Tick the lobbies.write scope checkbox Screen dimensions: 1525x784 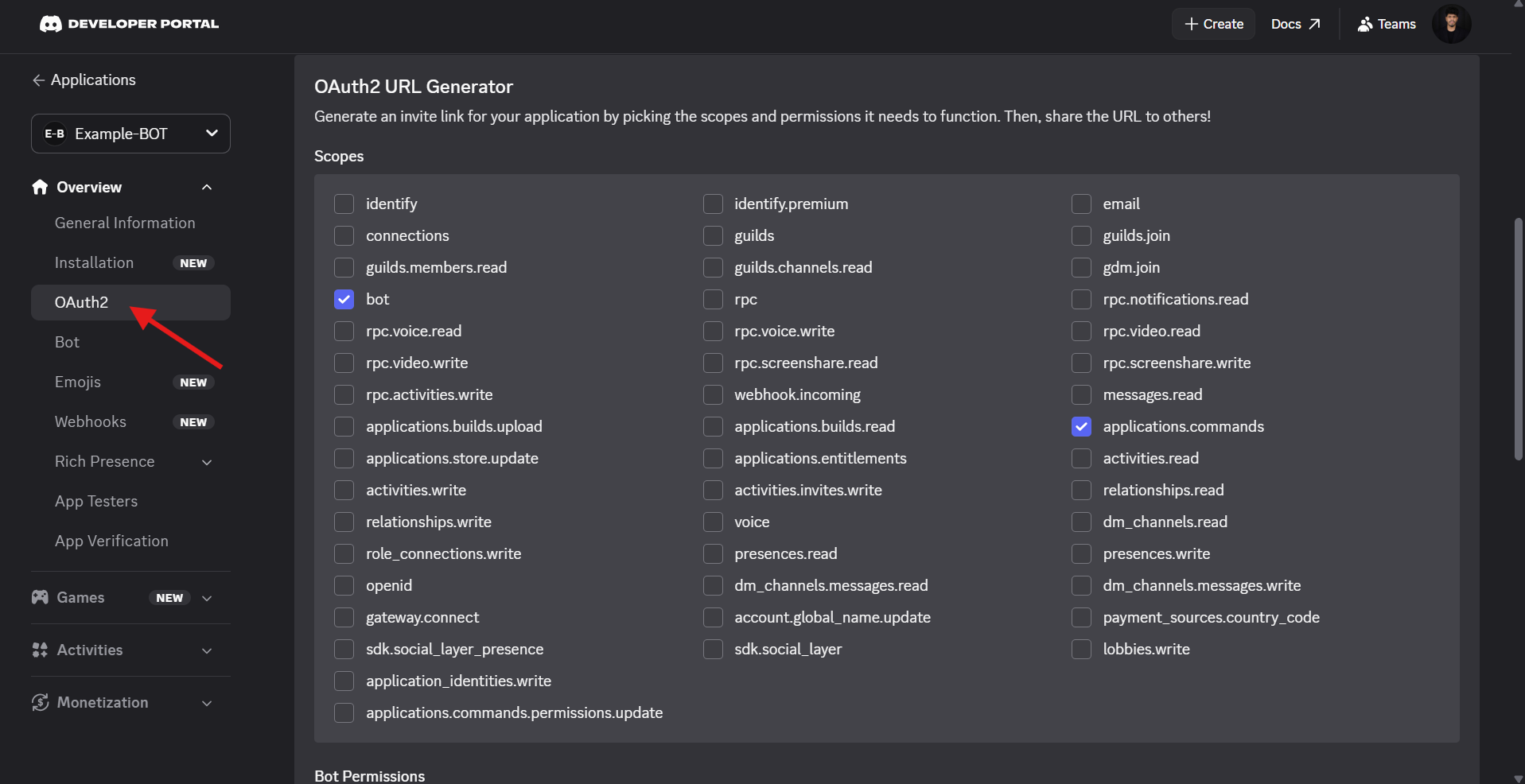1081,649
